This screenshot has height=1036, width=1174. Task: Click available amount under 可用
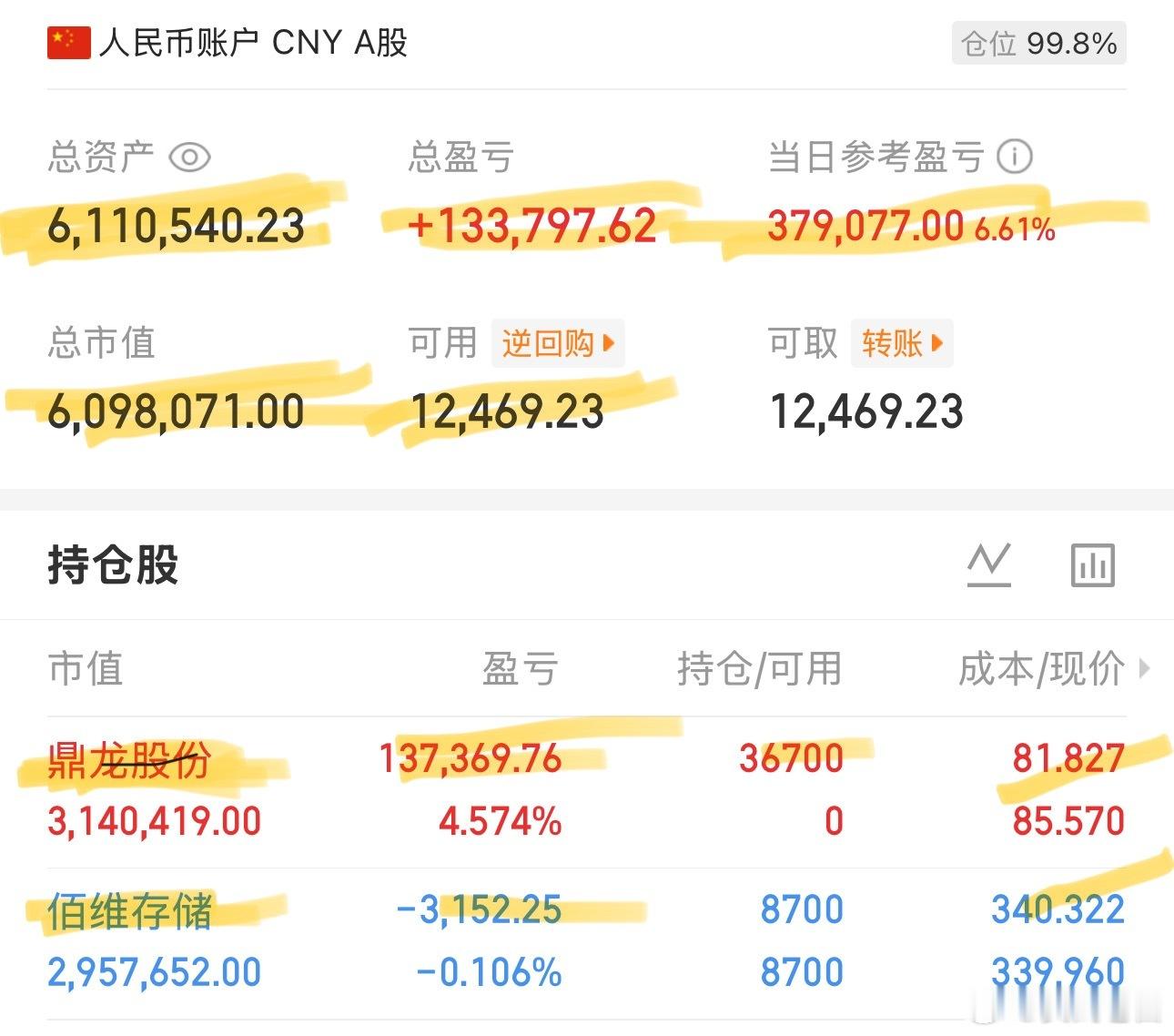507,411
